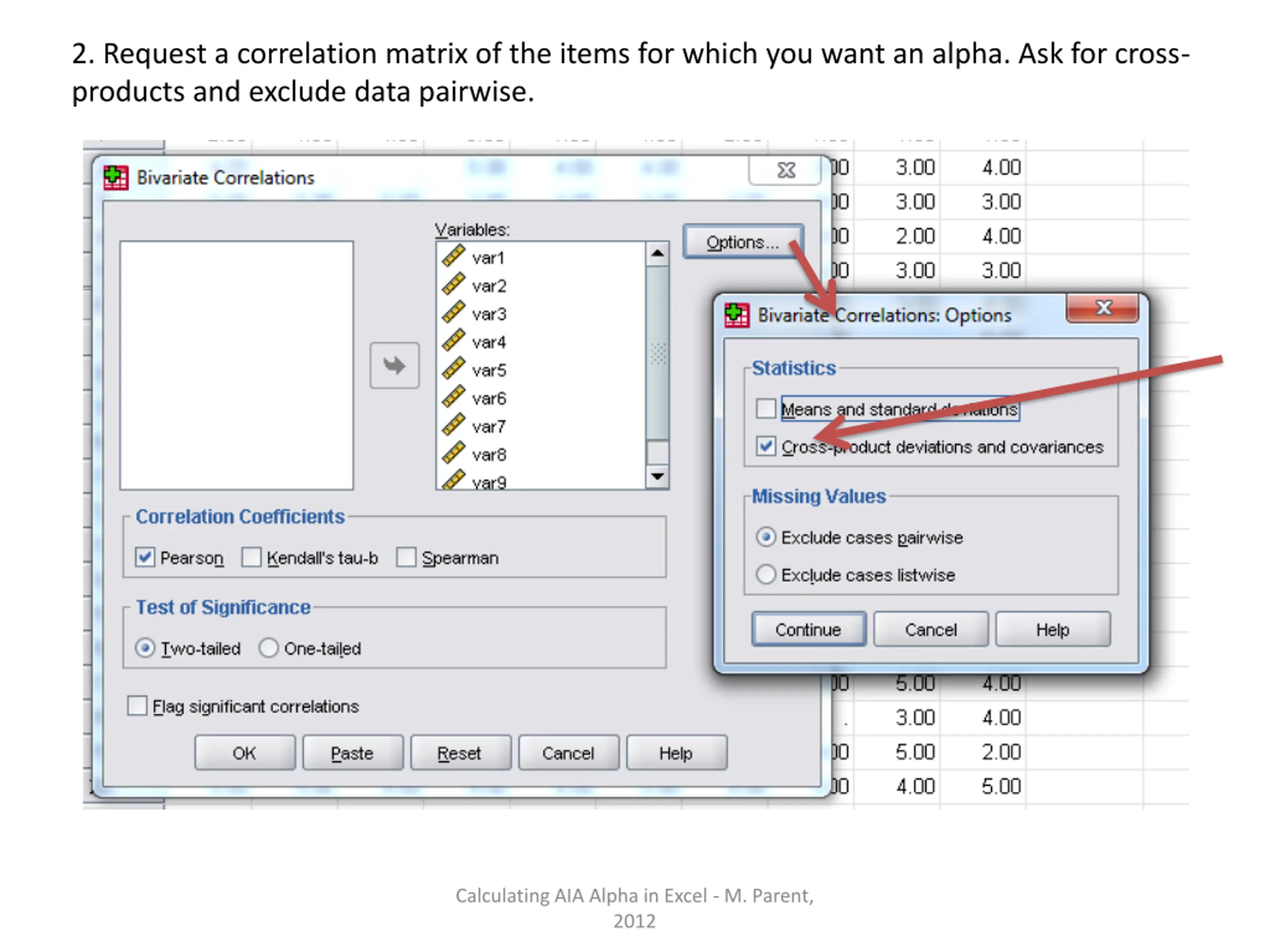Click the Variables list scroll down arrow
This screenshot has height=952, width=1270.
[657, 476]
